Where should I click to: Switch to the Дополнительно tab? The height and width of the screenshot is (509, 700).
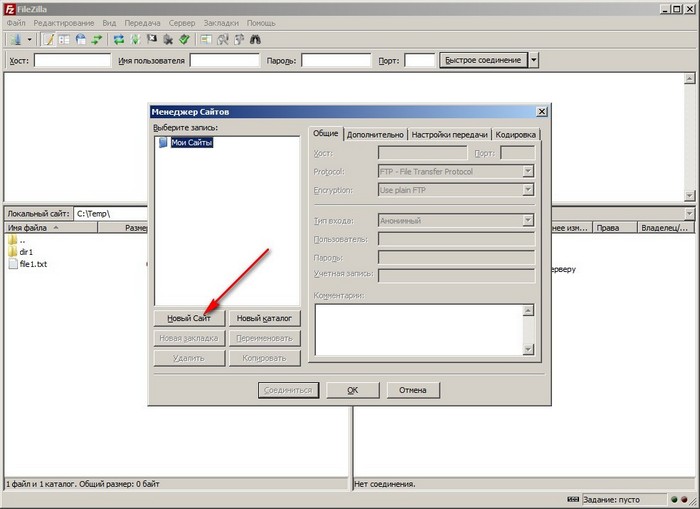click(x=375, y=134)
